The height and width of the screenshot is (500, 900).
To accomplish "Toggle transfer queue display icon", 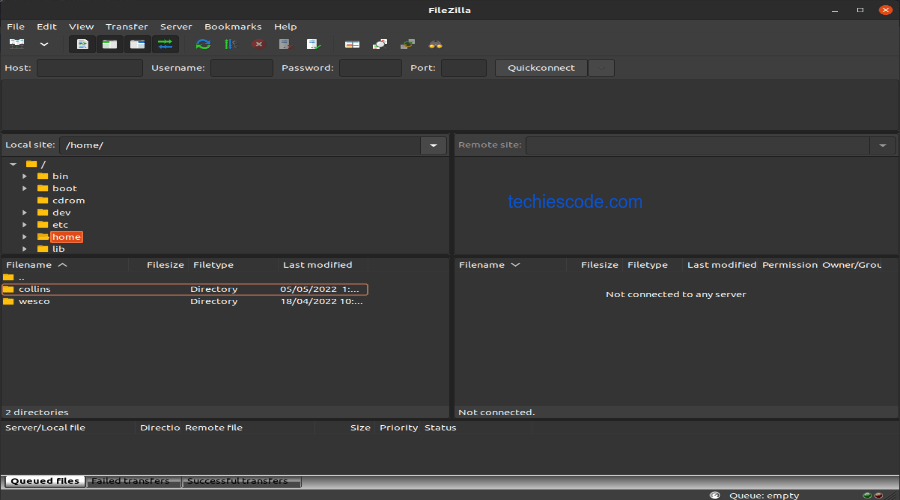I will (x=165, y=44).
